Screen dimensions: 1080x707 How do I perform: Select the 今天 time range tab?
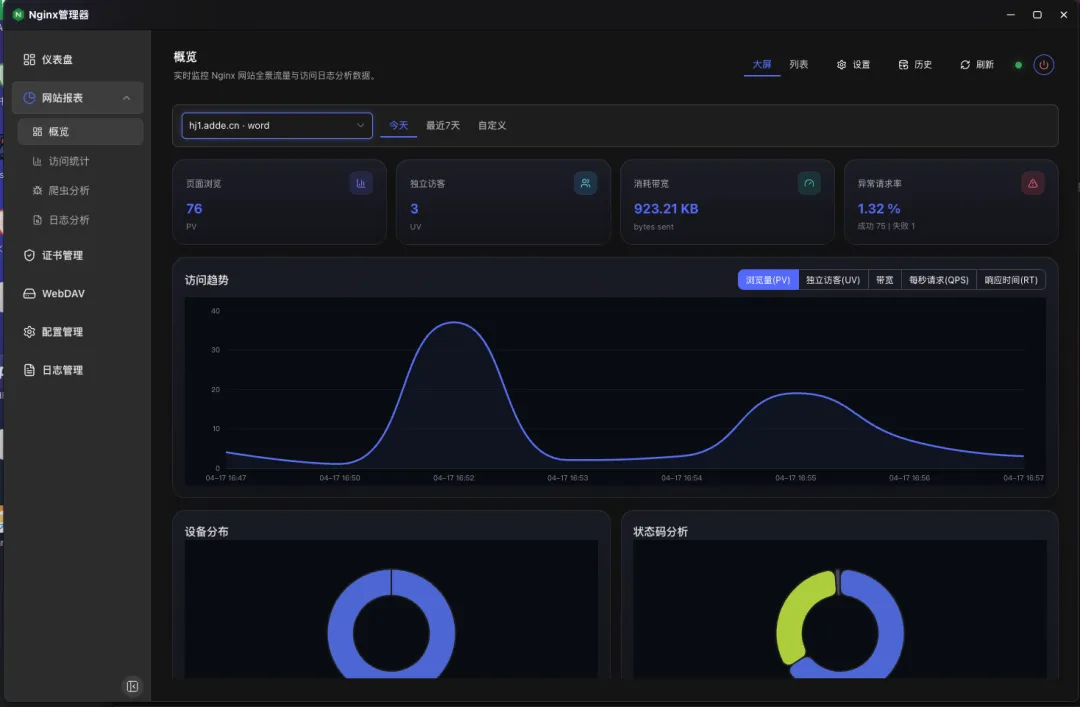398,125
